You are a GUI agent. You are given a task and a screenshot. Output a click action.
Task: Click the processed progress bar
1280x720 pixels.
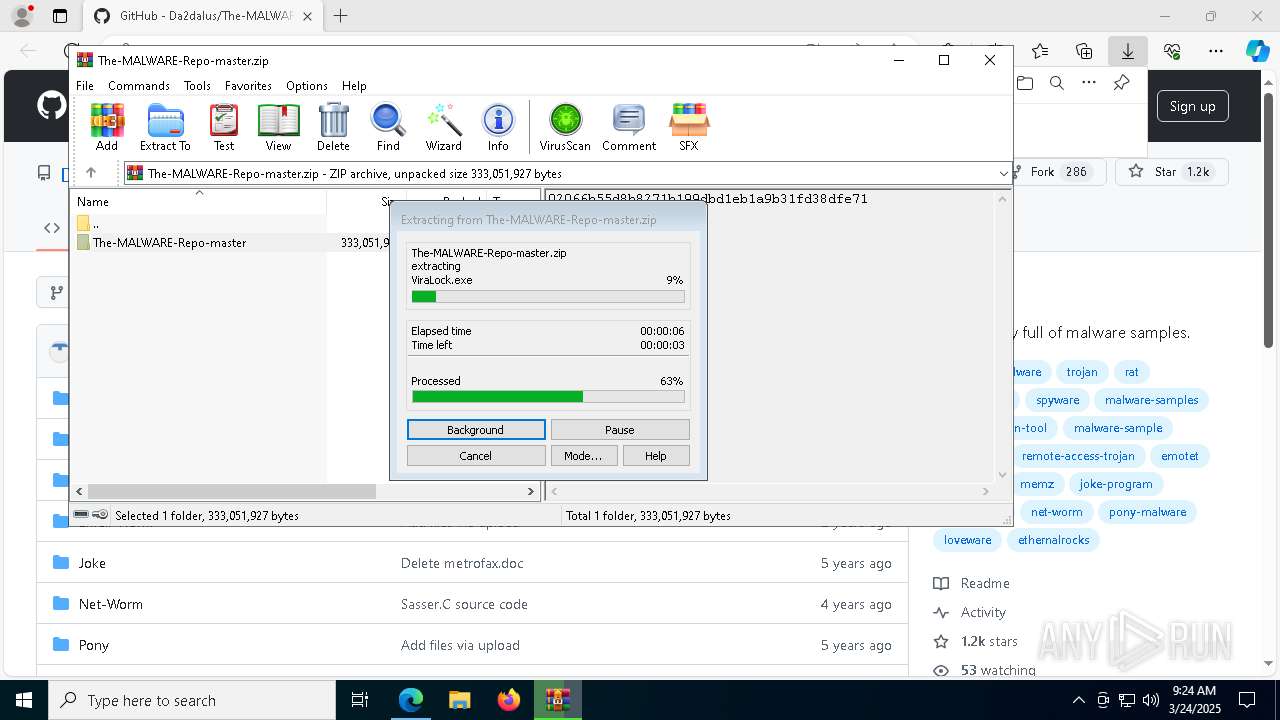(x=548, y=396)
